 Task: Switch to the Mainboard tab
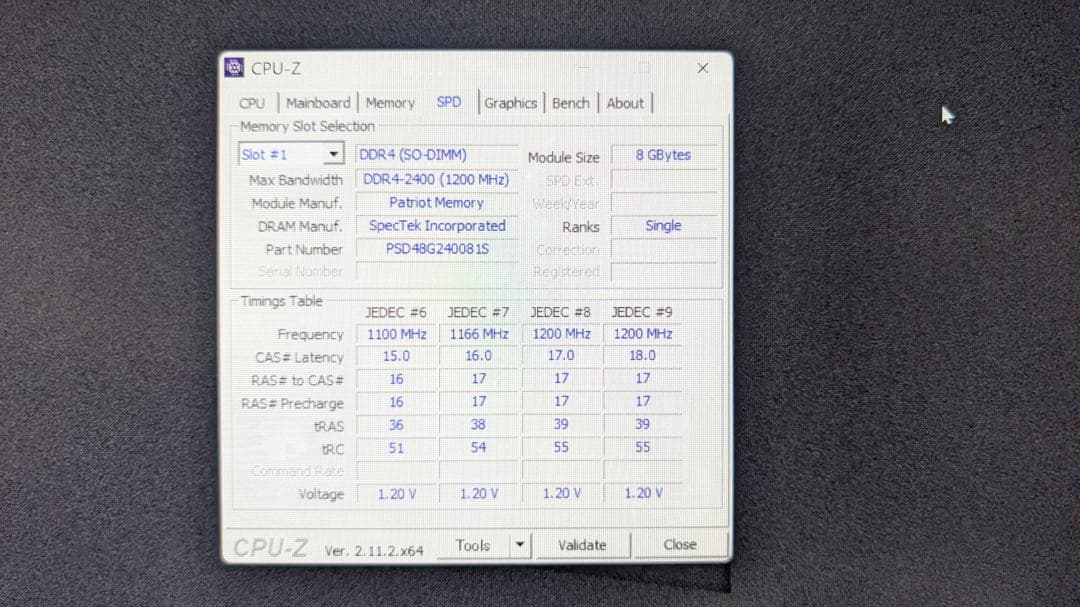pyautogui.click(x=317, y=102)
